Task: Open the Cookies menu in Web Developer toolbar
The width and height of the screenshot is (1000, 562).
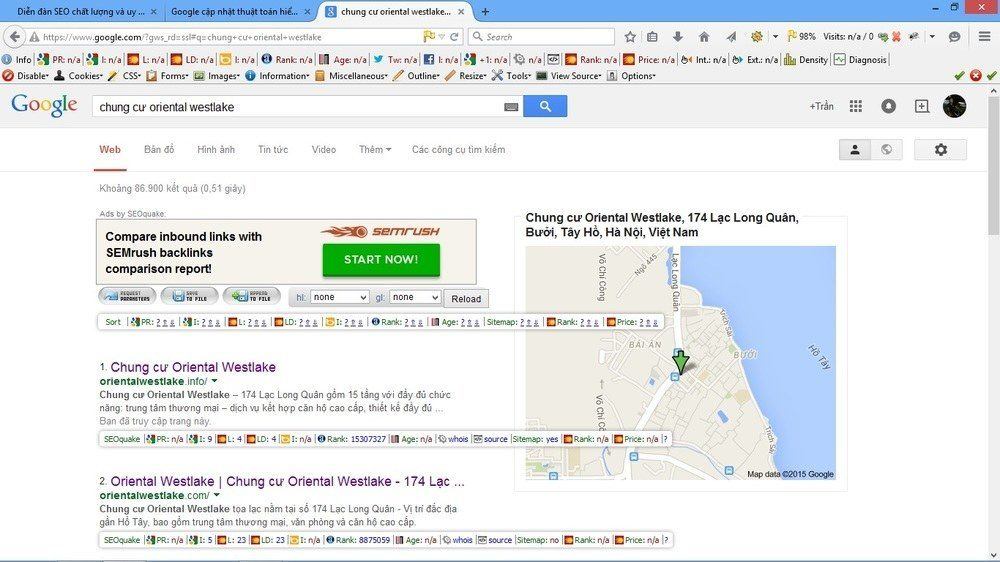Action: point(78,75)
